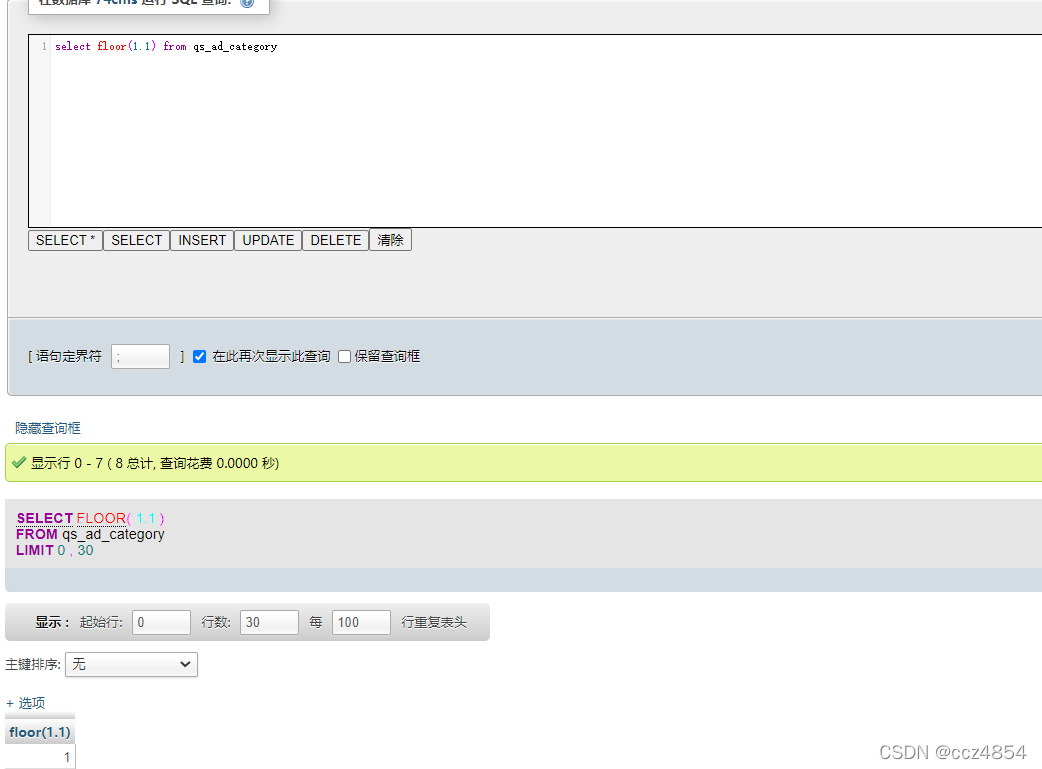This screenshot has width=1042, height=769.
Task: Click the green success checkmark icon
Action: (x=18, y=463)
